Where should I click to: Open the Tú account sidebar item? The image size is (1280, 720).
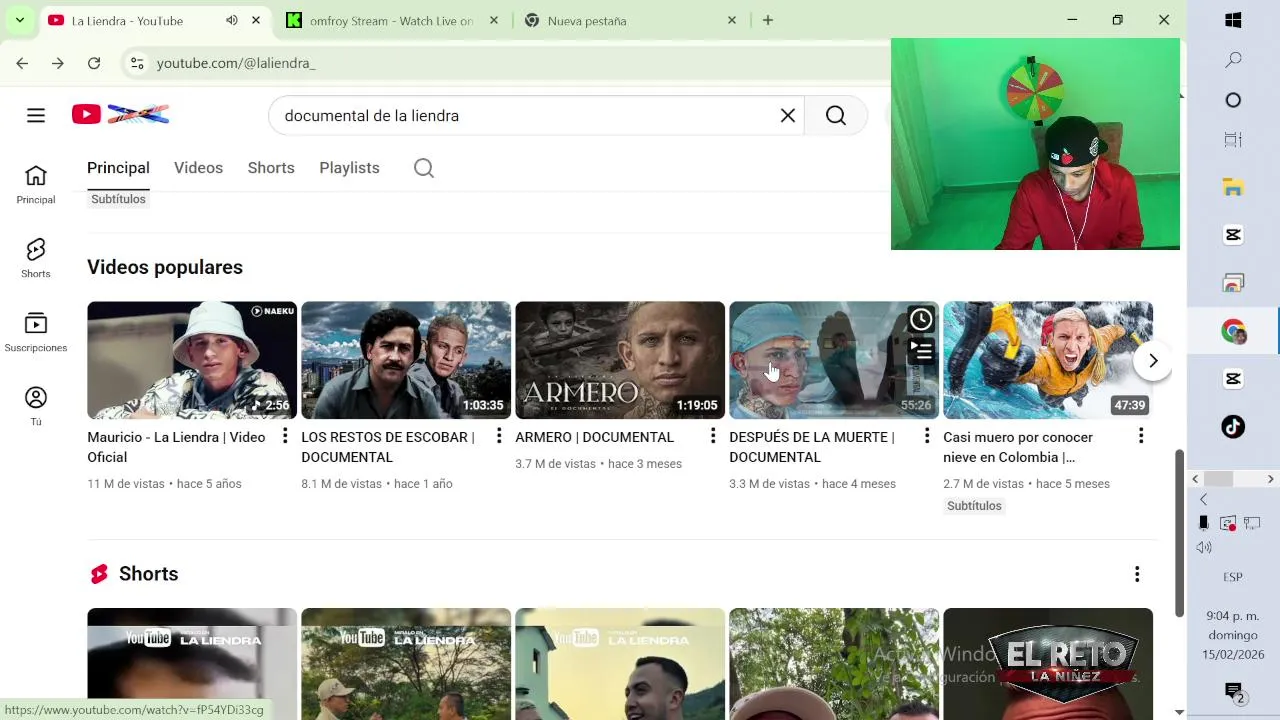[x=36, y=407]
